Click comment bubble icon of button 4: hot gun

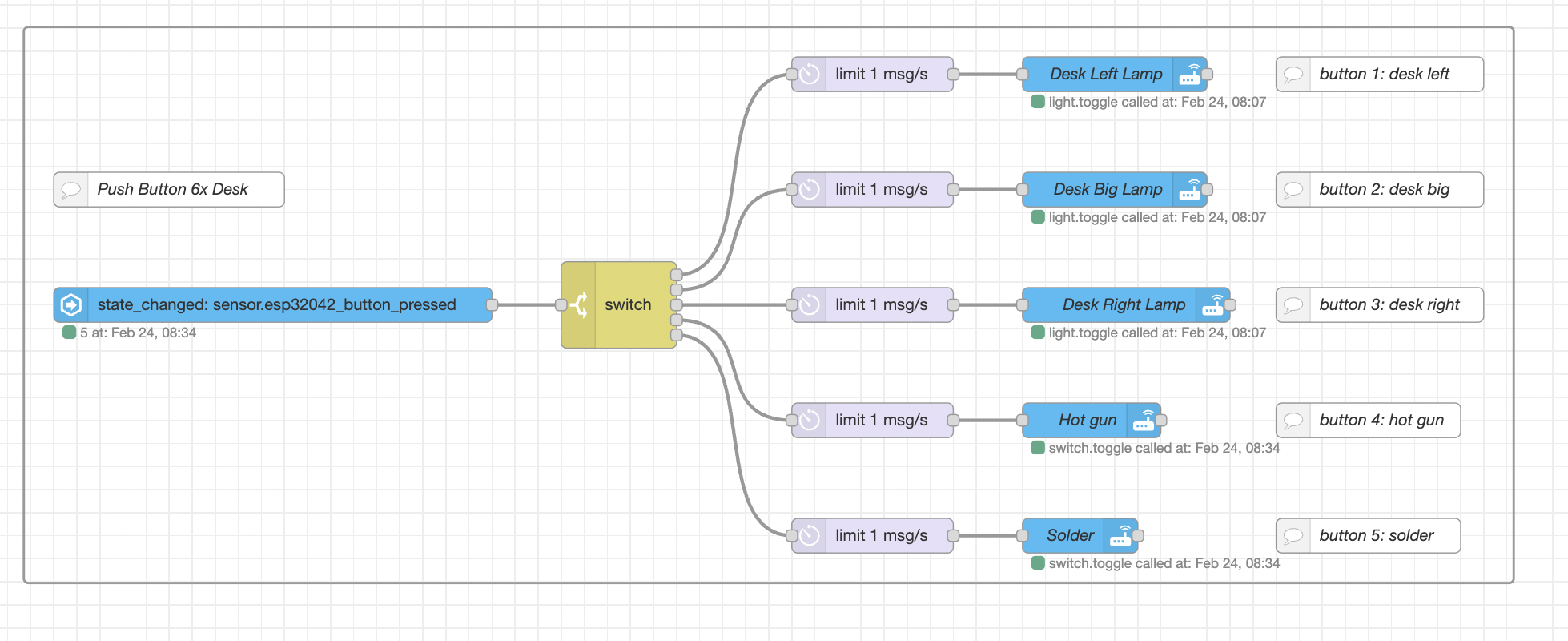click(1293, 420)
